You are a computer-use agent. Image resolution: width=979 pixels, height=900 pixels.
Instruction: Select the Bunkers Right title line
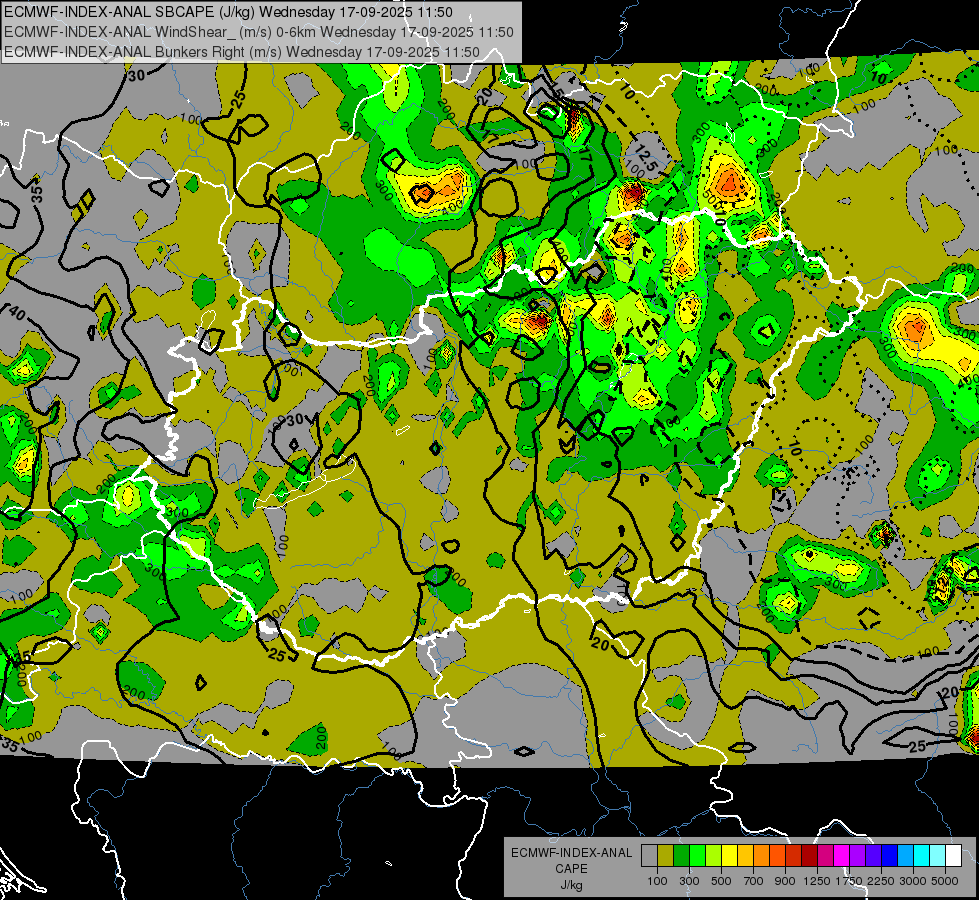point(242,52)
